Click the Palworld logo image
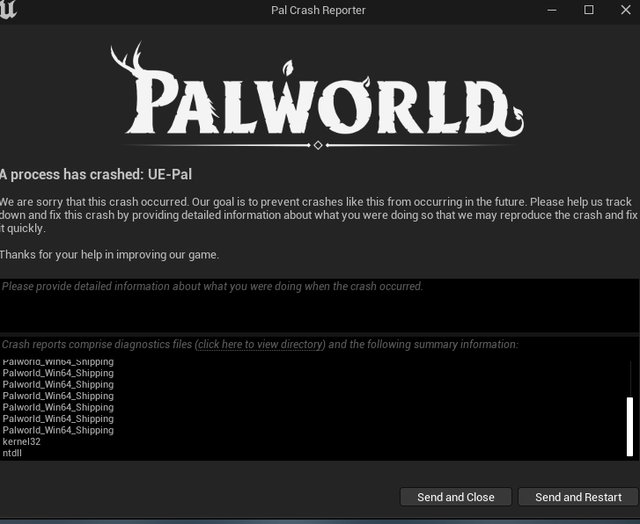 click(x=317, y=95)
